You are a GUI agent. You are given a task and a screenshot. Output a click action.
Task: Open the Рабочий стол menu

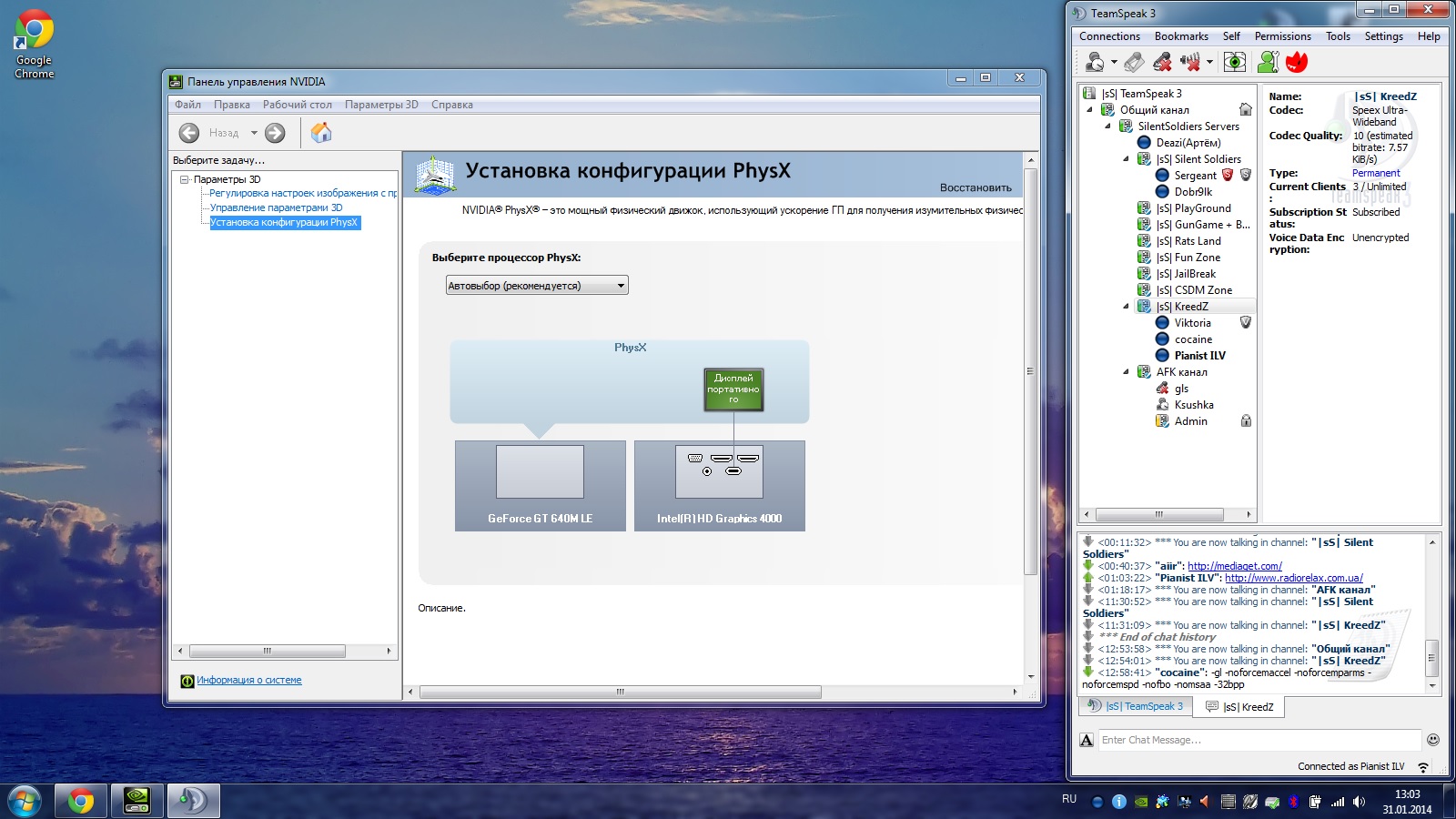pyautogui.click(x=297, y=105)
